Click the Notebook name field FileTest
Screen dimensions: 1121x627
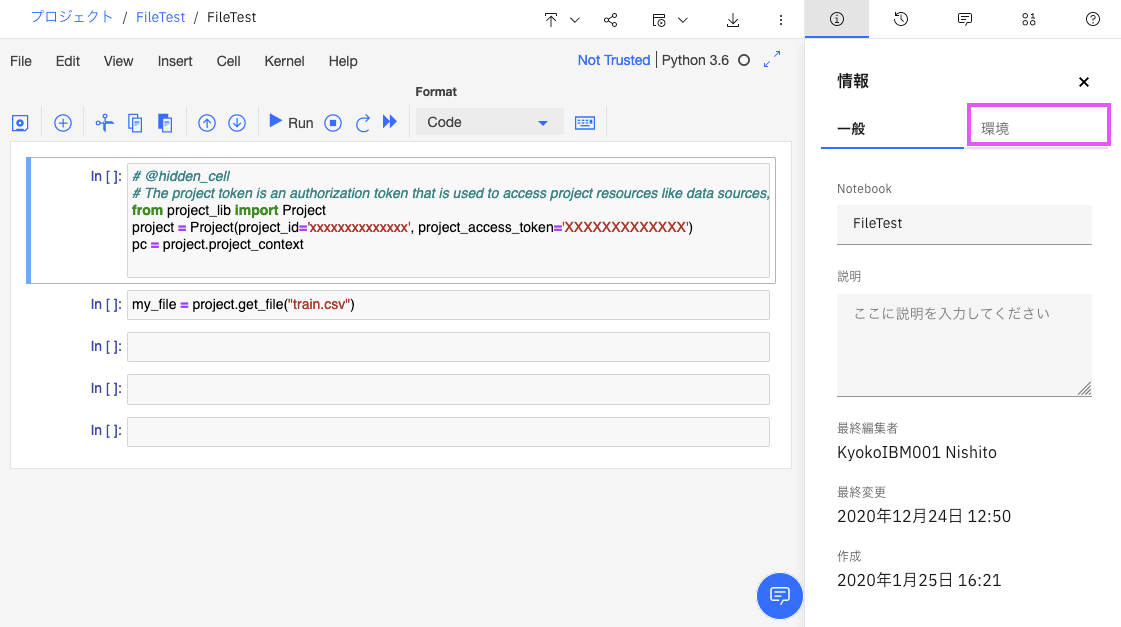964,224
